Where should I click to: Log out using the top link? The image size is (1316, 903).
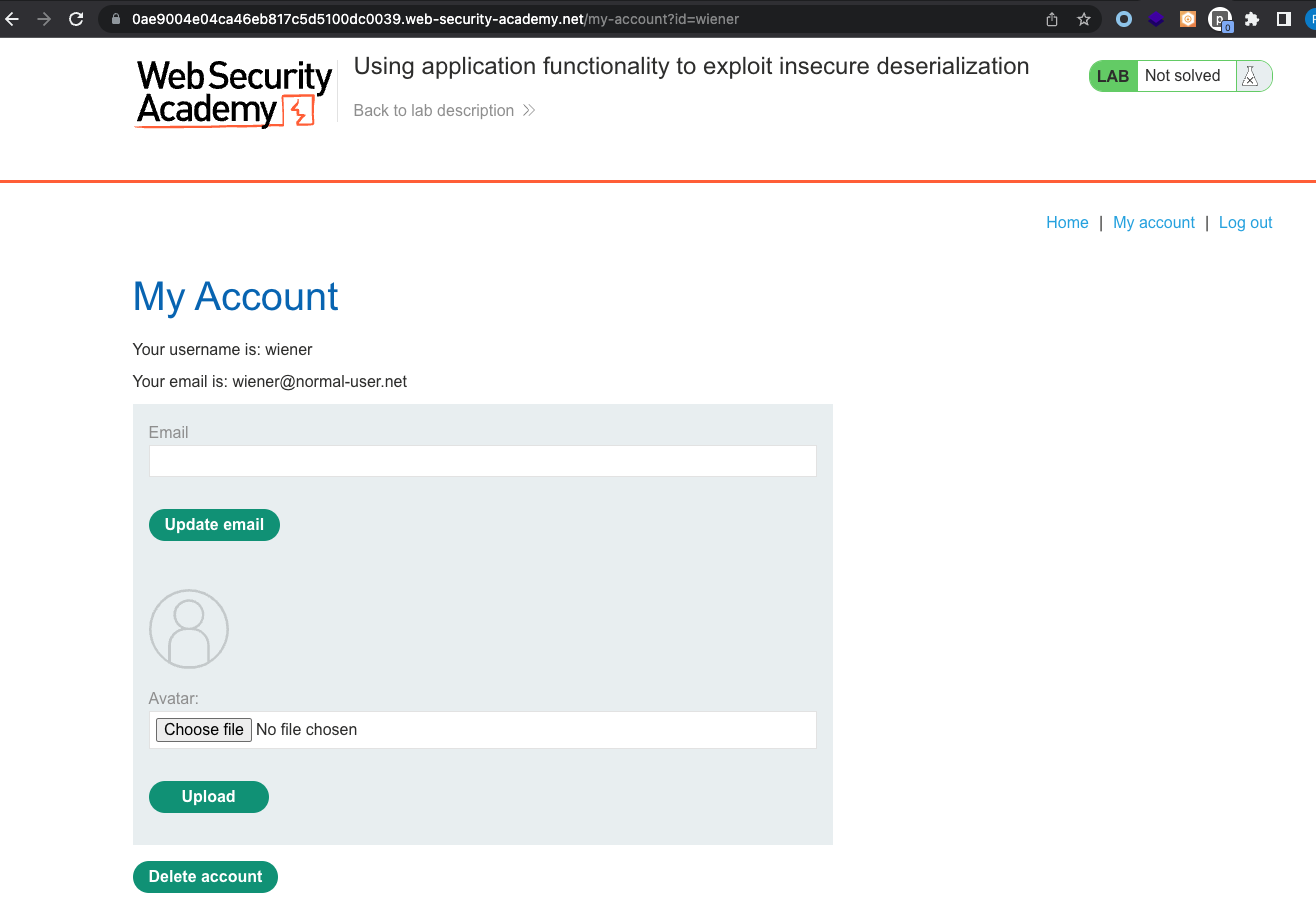point(1246,223)
